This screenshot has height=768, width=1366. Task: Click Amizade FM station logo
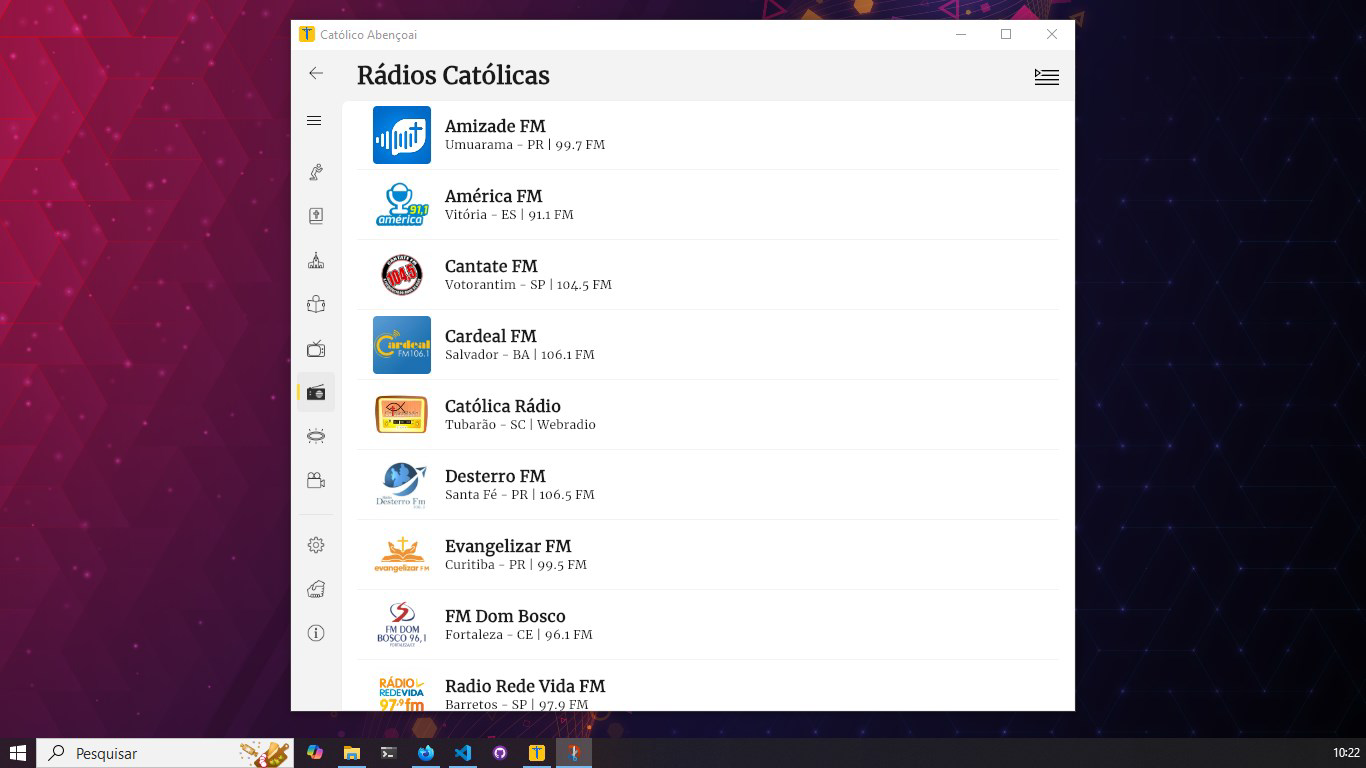[402, 135]
